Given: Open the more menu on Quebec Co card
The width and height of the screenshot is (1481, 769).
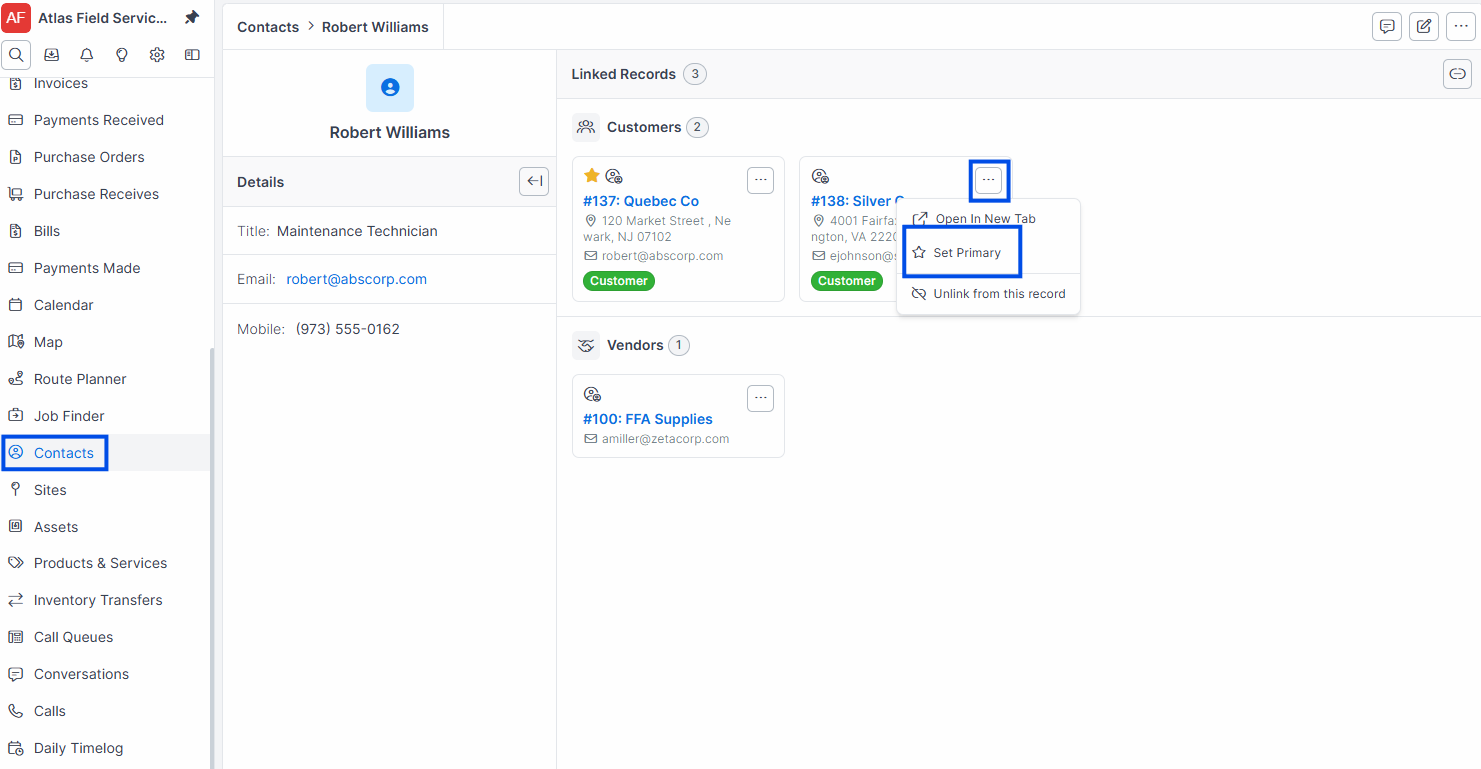Looking at the screenshot, I should pos(760,180).
